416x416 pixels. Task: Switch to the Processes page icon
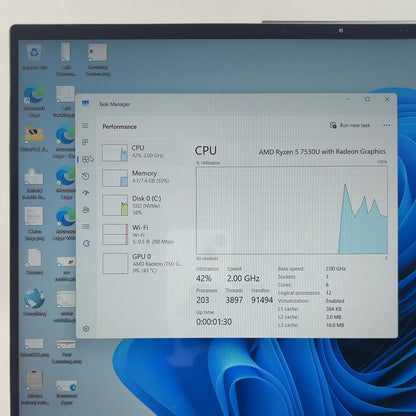85,142
